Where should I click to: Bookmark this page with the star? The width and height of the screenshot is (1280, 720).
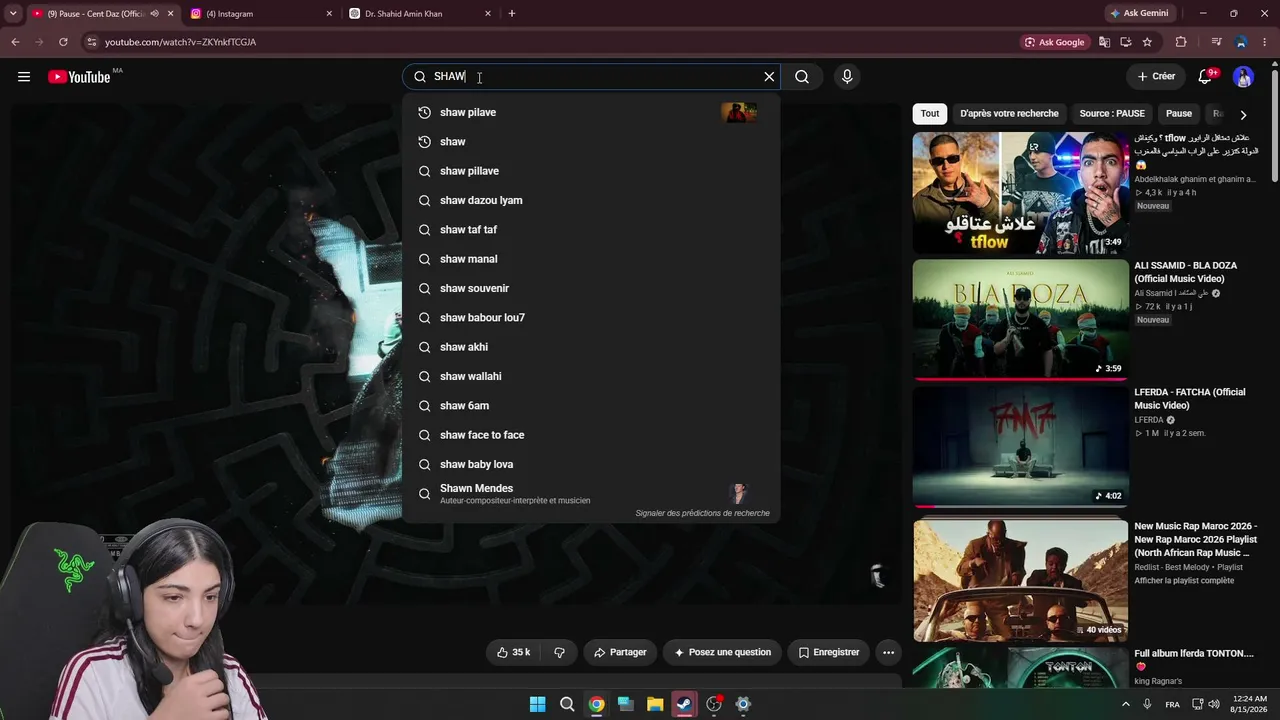tap(1147, 42)
